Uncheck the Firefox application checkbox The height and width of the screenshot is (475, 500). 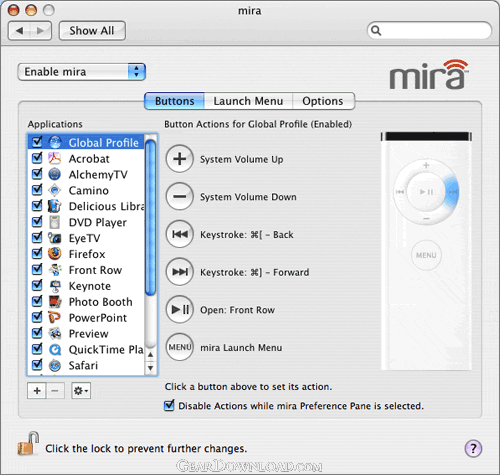pos(37,254)
